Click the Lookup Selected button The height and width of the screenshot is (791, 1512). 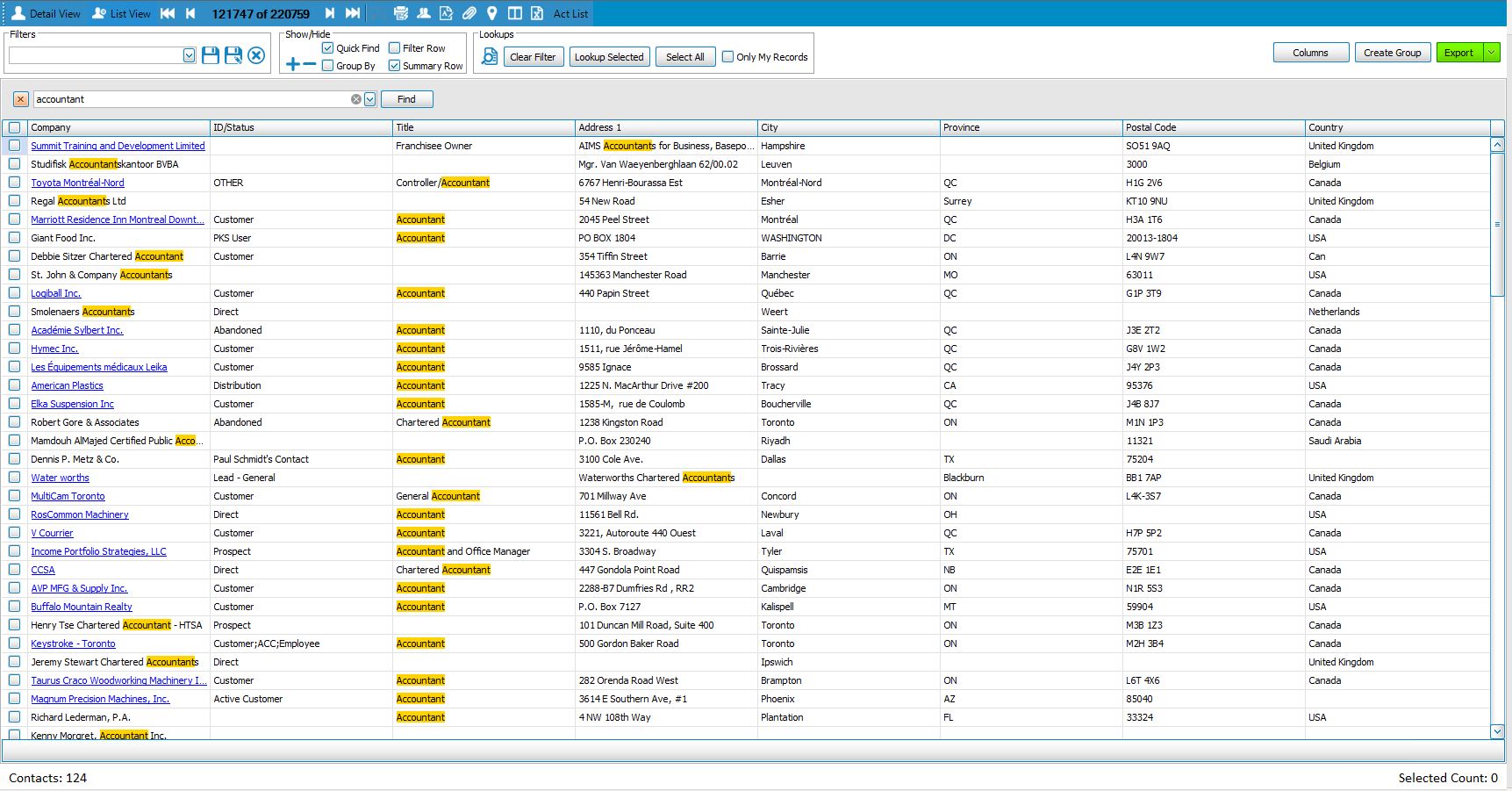tap(609, 57)
